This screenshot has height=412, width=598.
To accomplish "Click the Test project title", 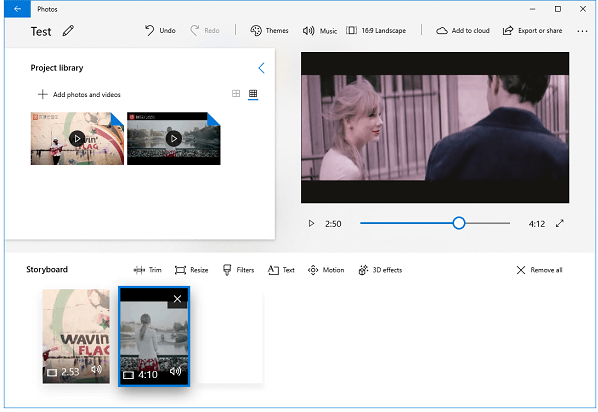I will click(x=41, y=32).
